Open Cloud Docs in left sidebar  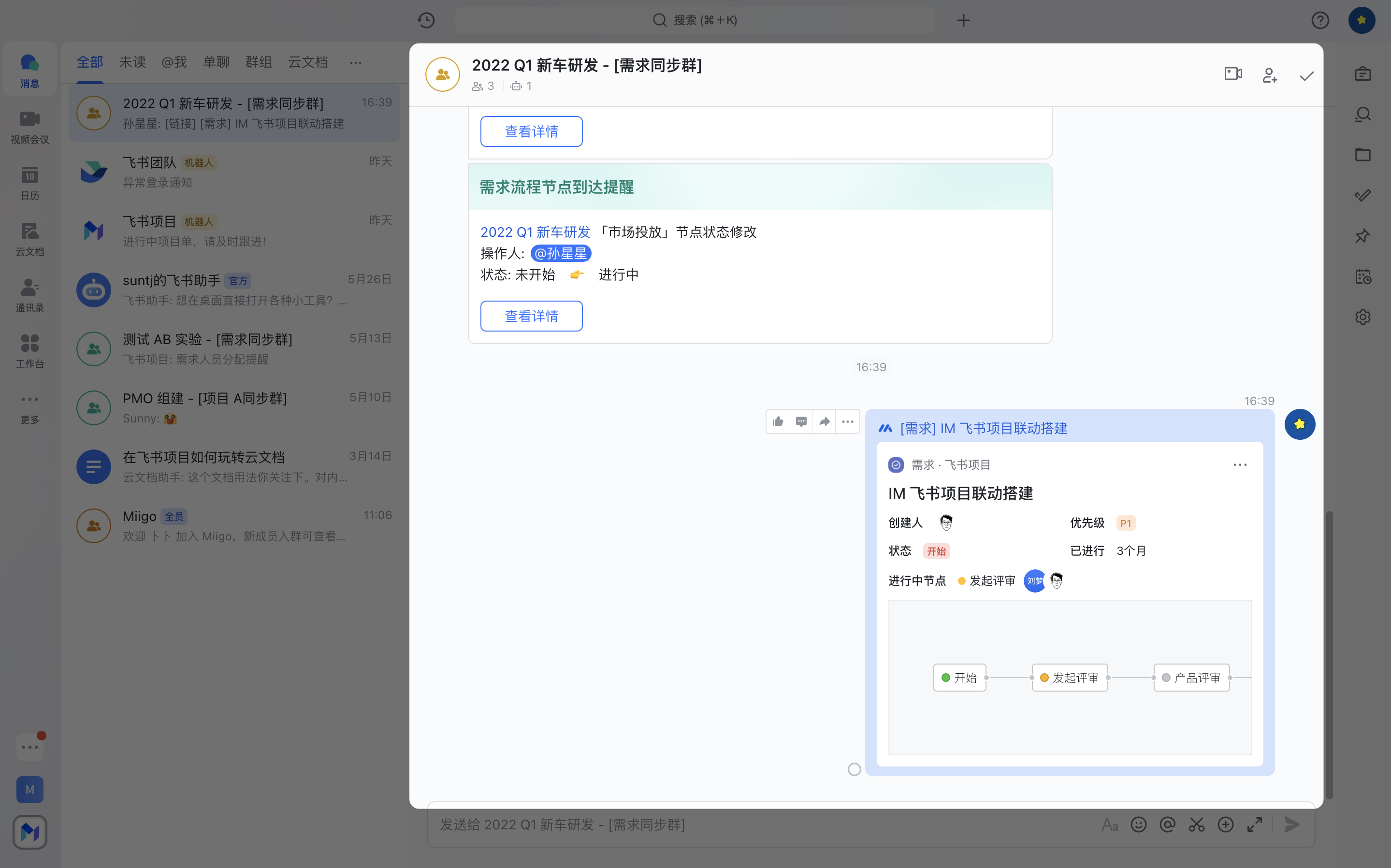pyautogui.click(x=30, y=239)
